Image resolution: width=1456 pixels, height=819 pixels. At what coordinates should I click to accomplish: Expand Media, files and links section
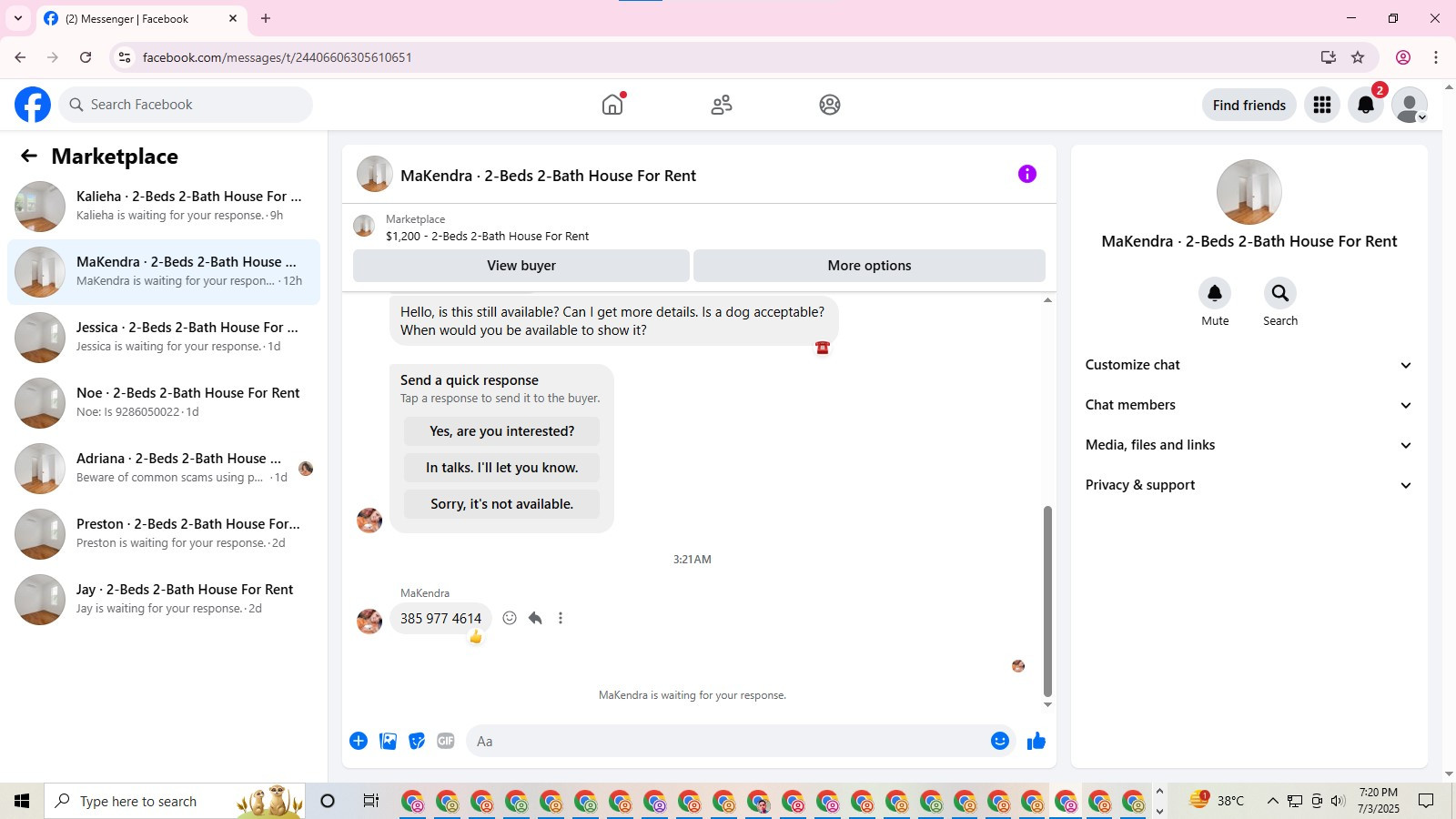(x=1249, y=445)
